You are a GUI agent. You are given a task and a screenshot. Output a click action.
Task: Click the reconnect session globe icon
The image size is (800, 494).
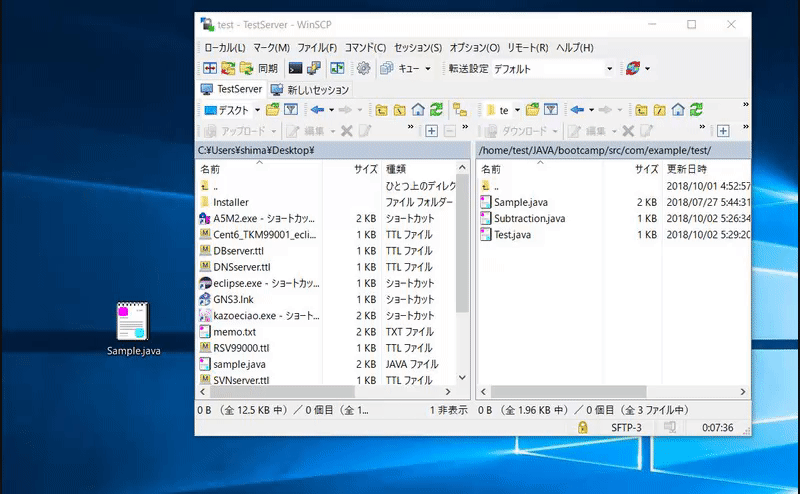[x=633, y=68]
